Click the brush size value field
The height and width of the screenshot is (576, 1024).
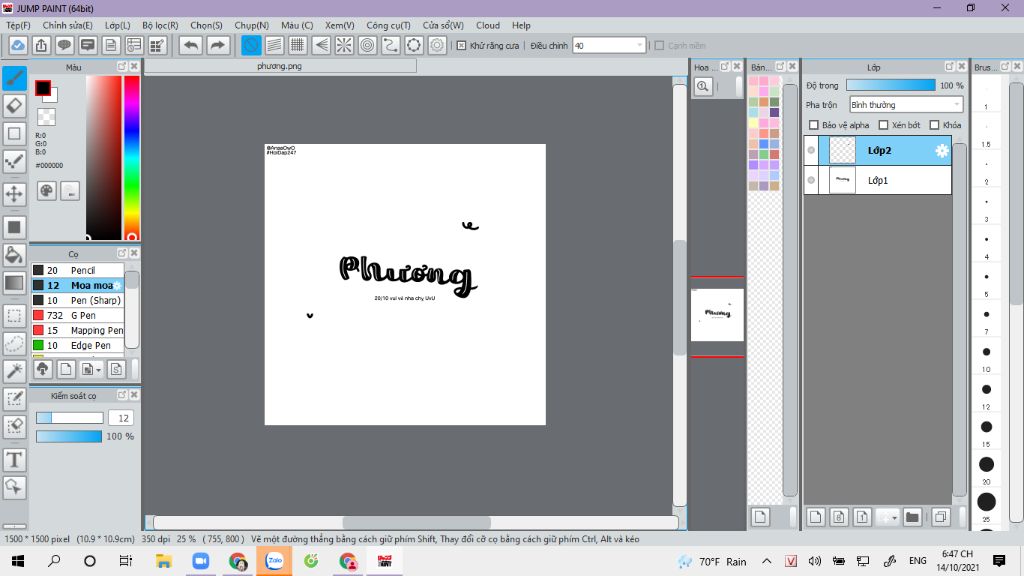[x=121, y=418]
